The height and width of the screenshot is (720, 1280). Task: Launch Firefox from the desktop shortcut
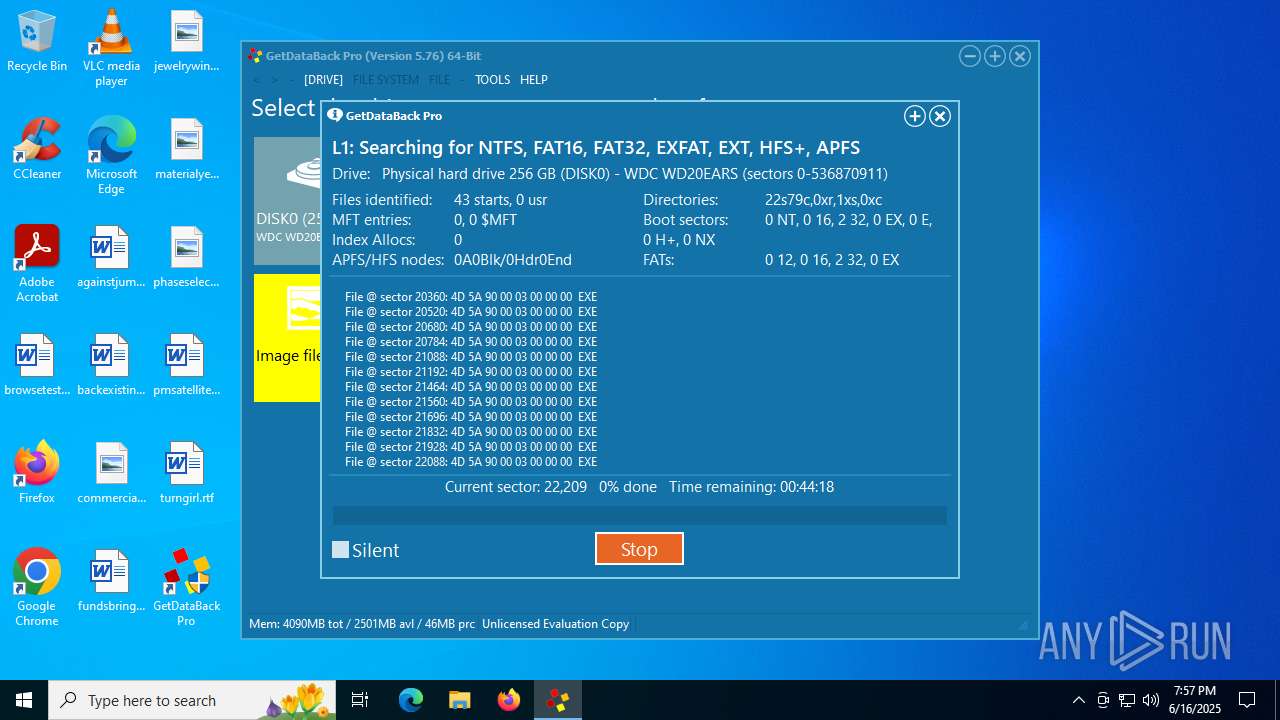(37, 473)
